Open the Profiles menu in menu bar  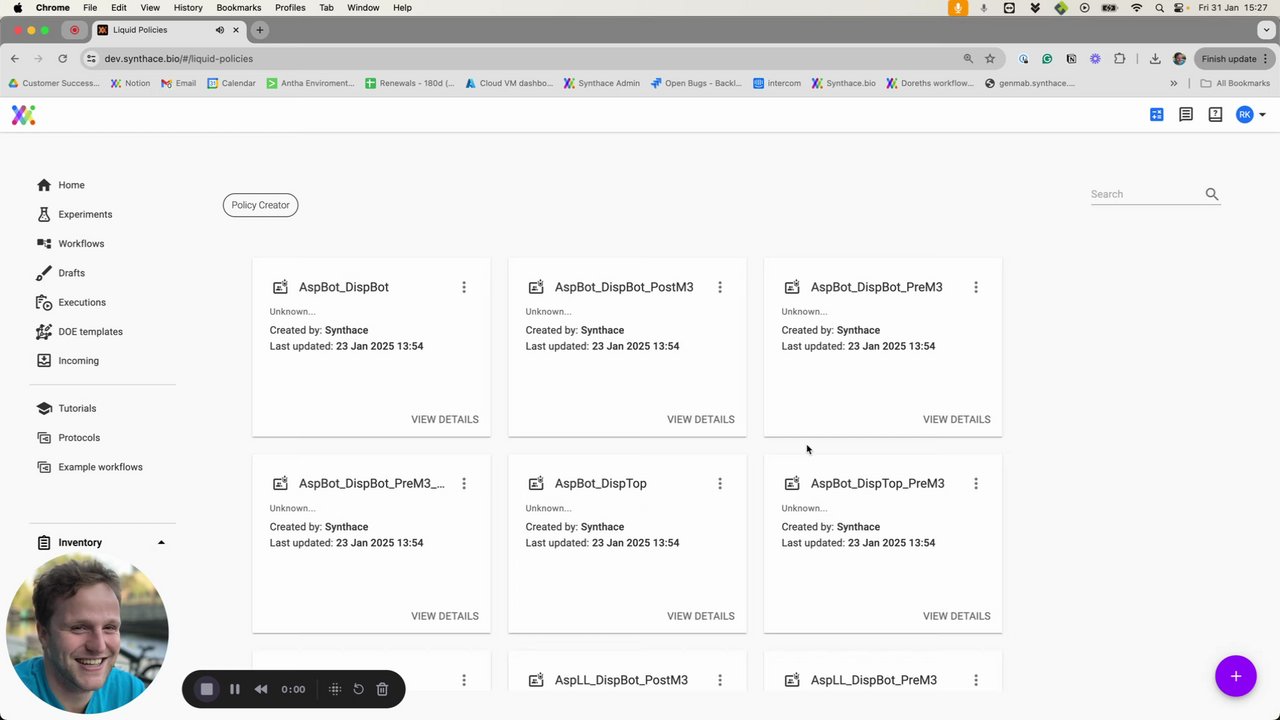coord(290,7)
